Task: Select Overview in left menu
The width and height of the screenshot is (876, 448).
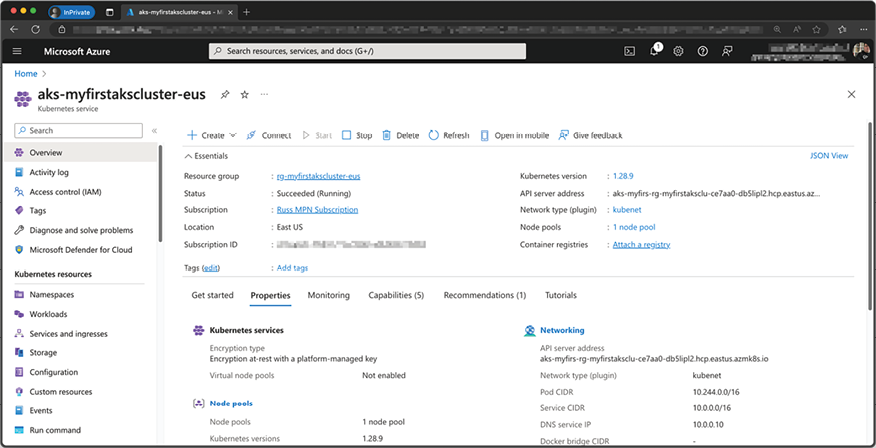Action: click(80, 152)
